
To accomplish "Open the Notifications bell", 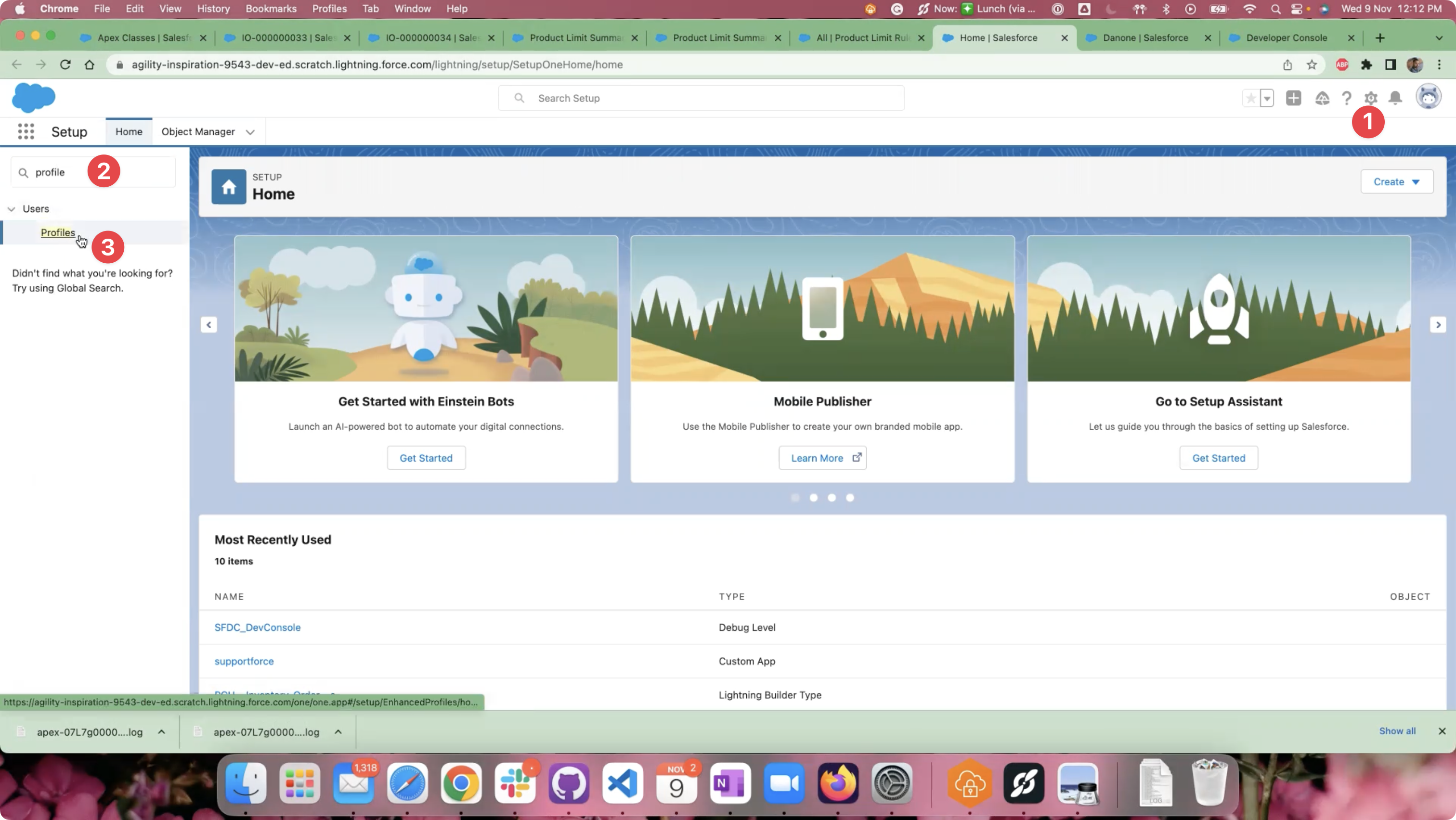I will click(1395, 98).
